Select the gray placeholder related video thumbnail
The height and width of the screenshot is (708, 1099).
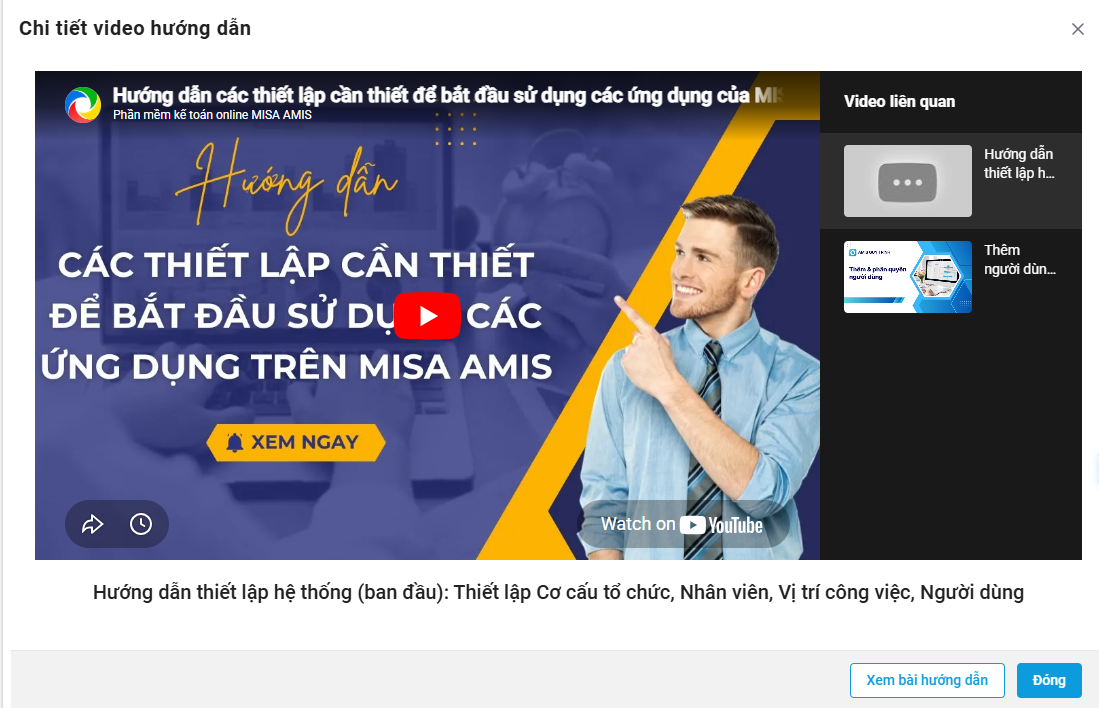tap(908, 181)
